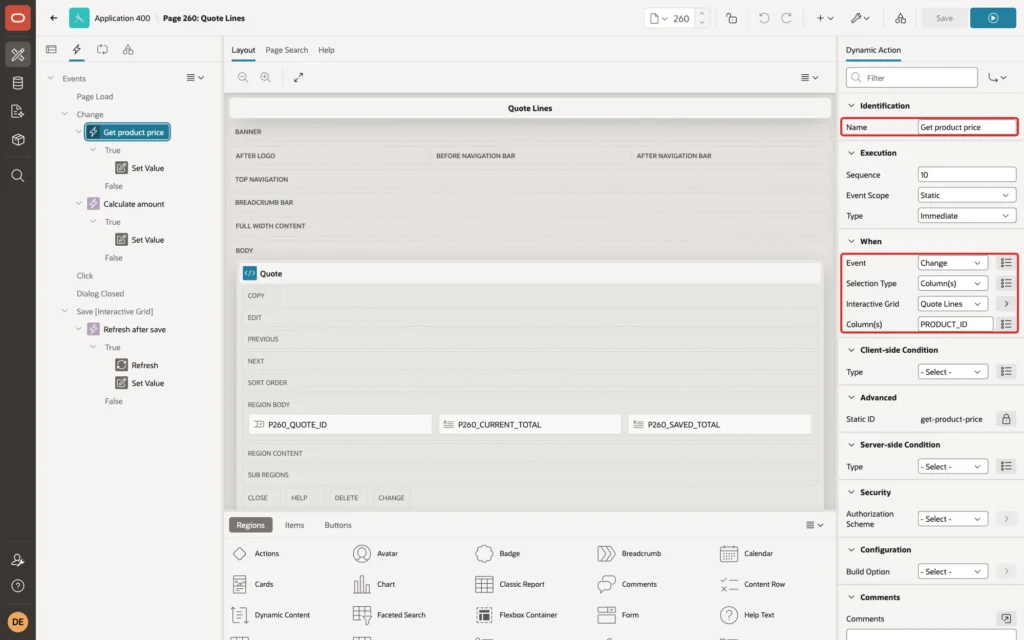Open the Build Option dropdown
The image size is (1024, 640).
pos(952,571)
